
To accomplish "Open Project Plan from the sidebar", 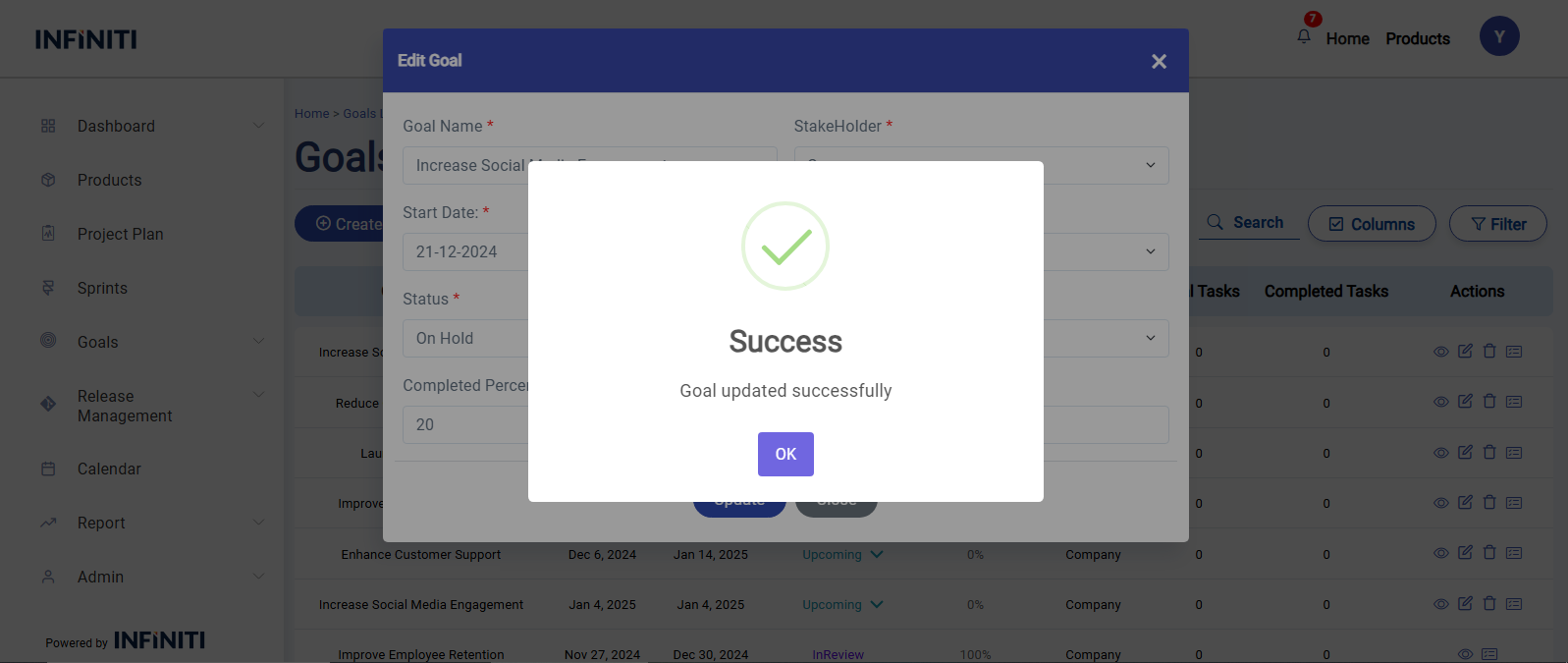I will (120, 234).
